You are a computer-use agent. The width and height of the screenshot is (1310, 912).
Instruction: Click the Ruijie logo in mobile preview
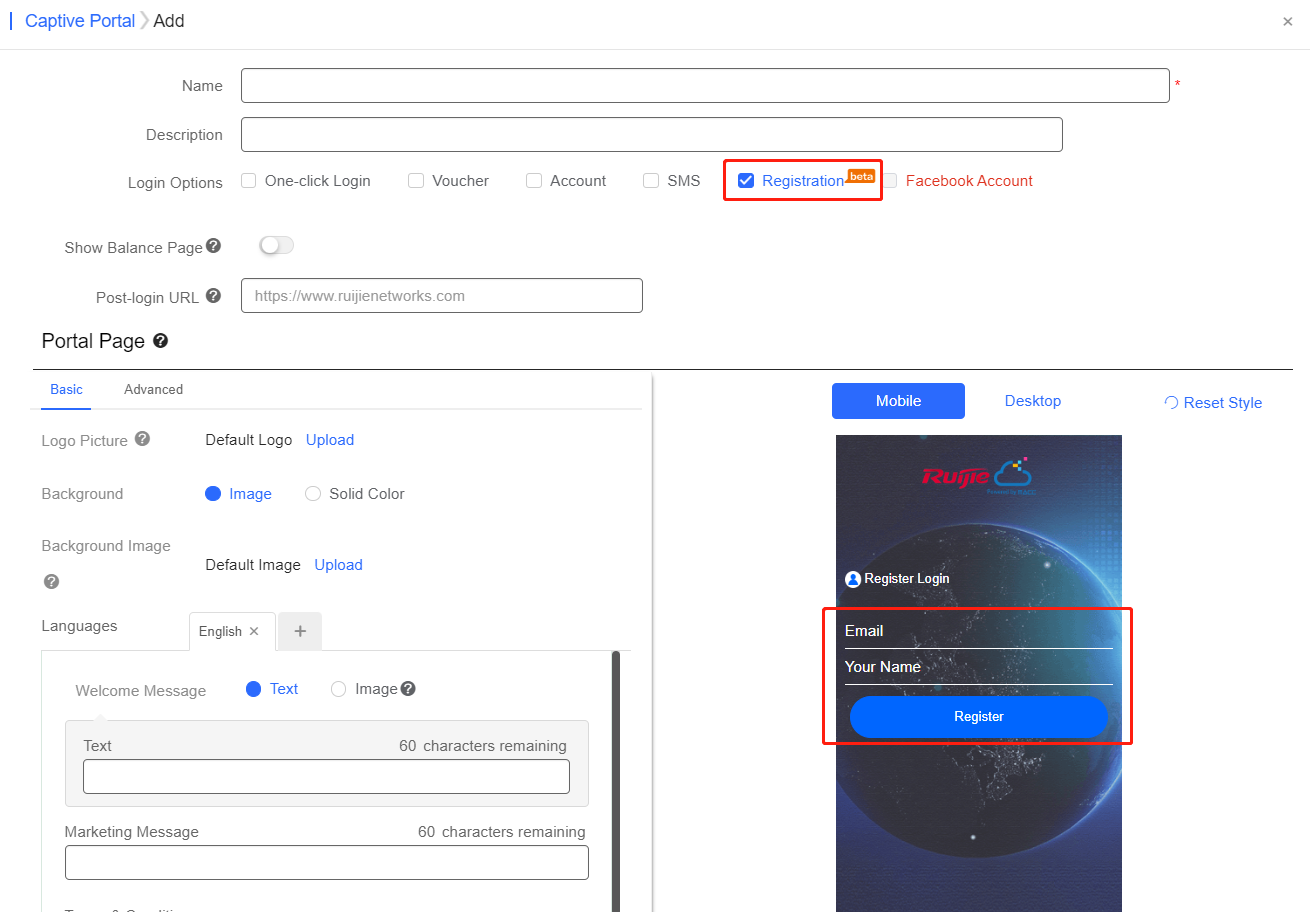pyautogui.click(x=977, y=475)
